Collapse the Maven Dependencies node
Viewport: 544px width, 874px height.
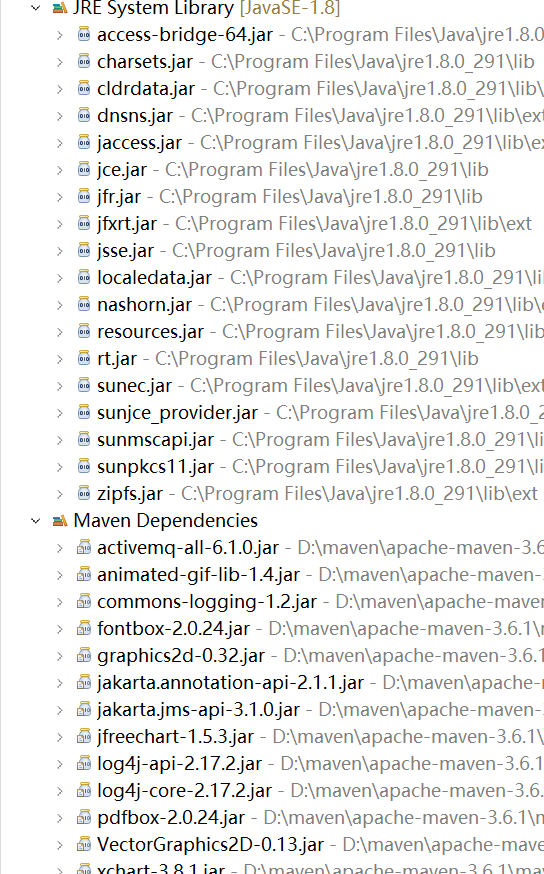pyautogui.click(x=36, y=521)
